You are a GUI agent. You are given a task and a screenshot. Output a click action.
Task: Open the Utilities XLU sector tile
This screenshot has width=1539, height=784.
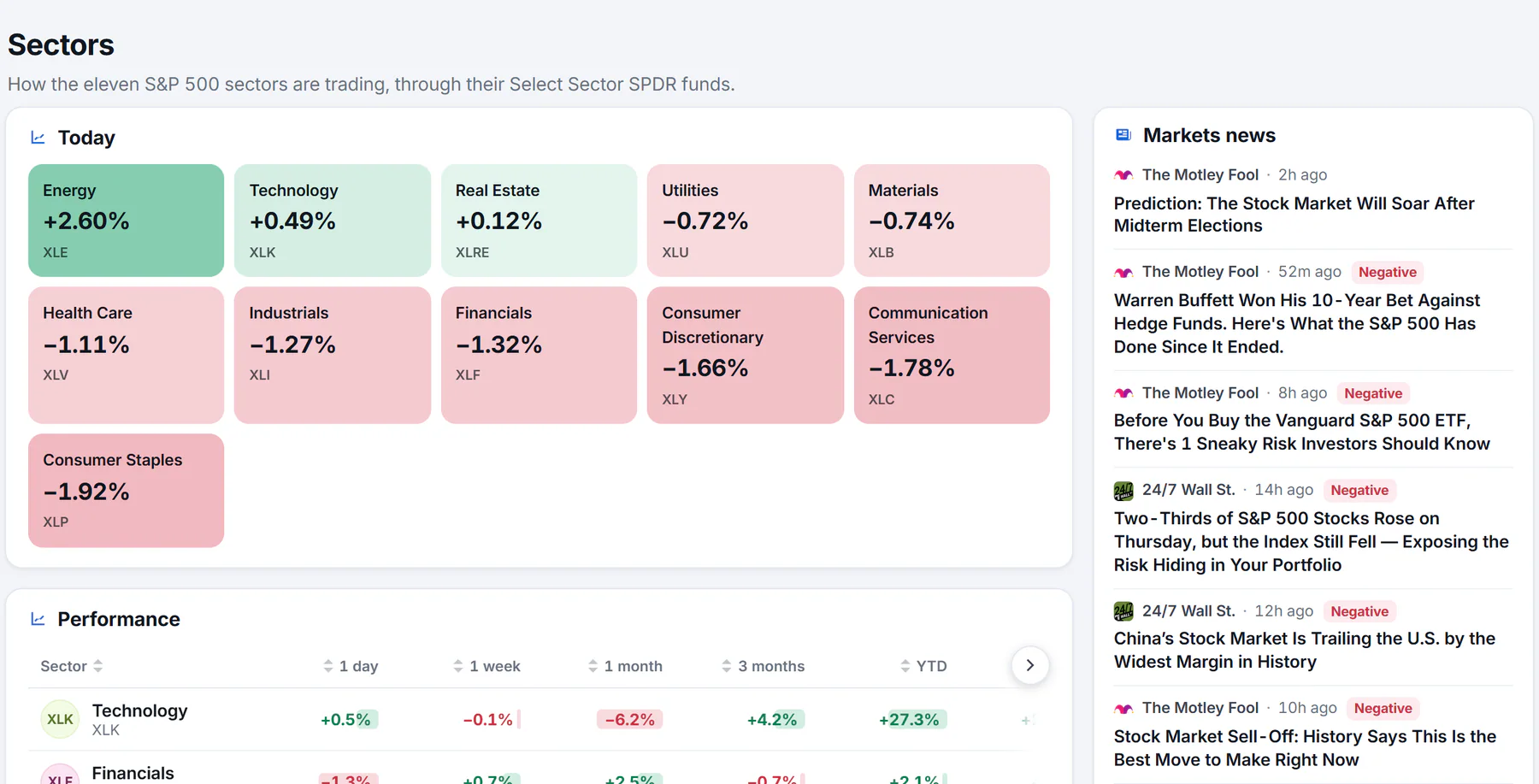pos(746,221)
